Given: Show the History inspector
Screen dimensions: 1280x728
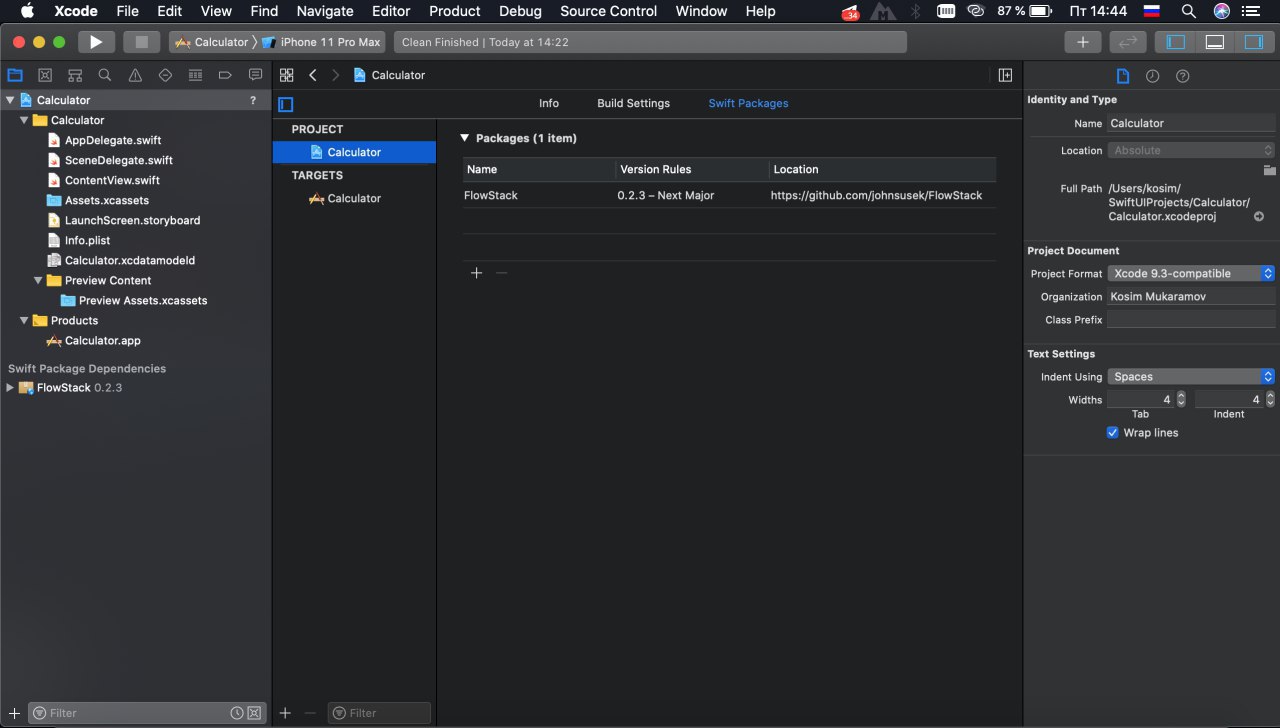Looking at the screenshot, I should tap(1153, 76).
